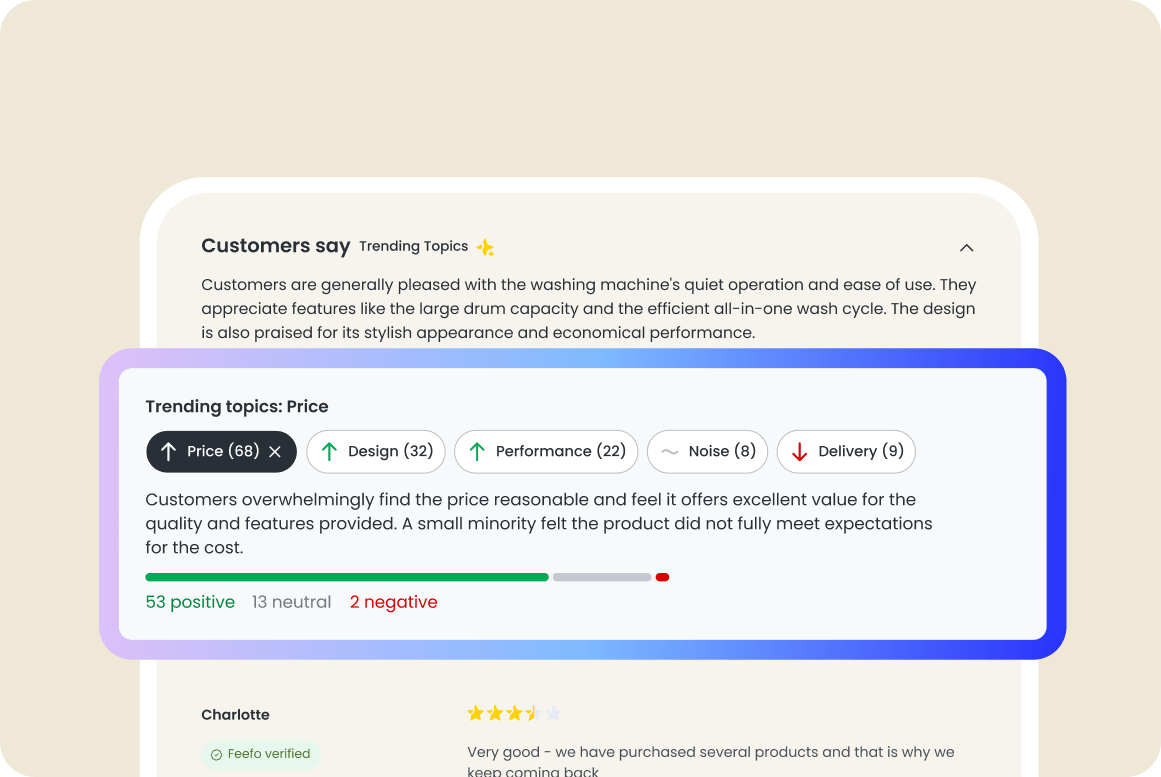Screen dimensions: 1161x777
Task: Click the red negative sentiment bar segment
Action: pyautogui.click(x=663, y=577)
